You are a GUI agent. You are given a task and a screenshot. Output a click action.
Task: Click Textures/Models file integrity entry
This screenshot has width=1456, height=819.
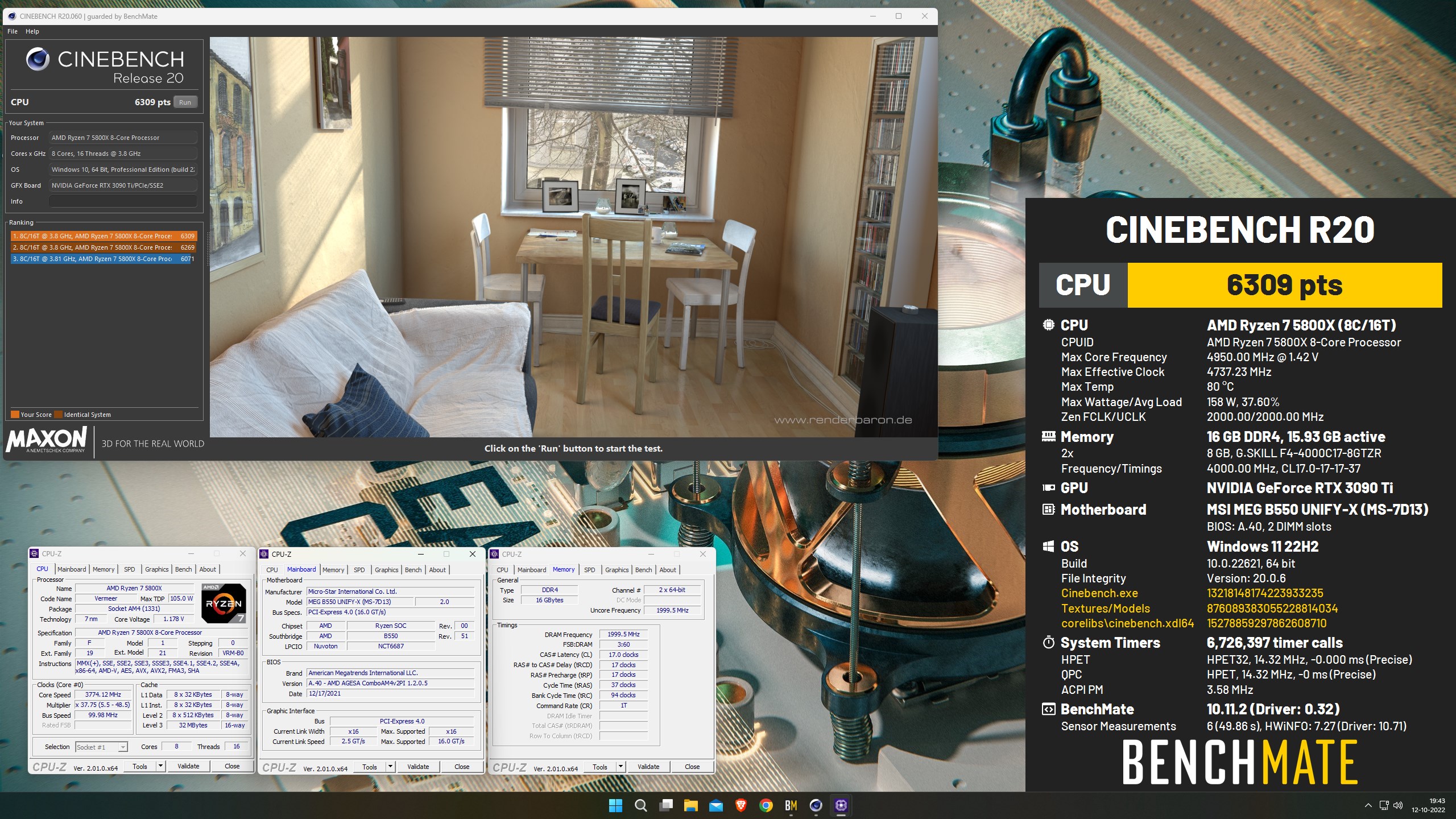click(x=1106, y=609)
